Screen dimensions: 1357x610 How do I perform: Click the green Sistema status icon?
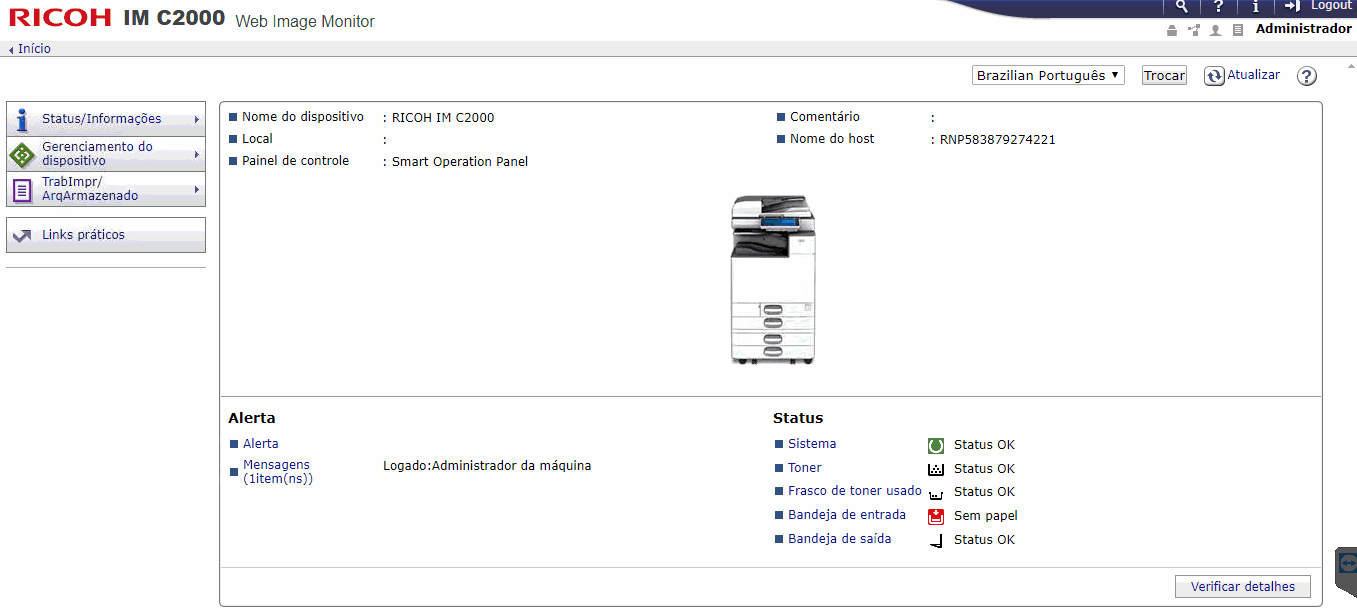pos(936,445)
